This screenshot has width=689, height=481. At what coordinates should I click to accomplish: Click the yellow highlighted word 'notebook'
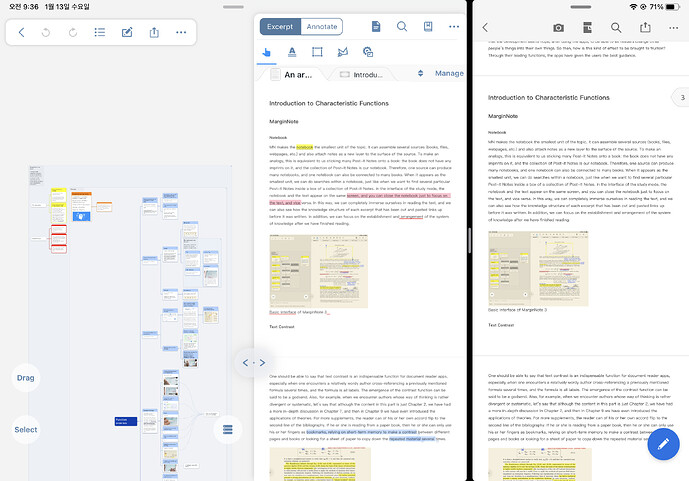tap(305, 147)
